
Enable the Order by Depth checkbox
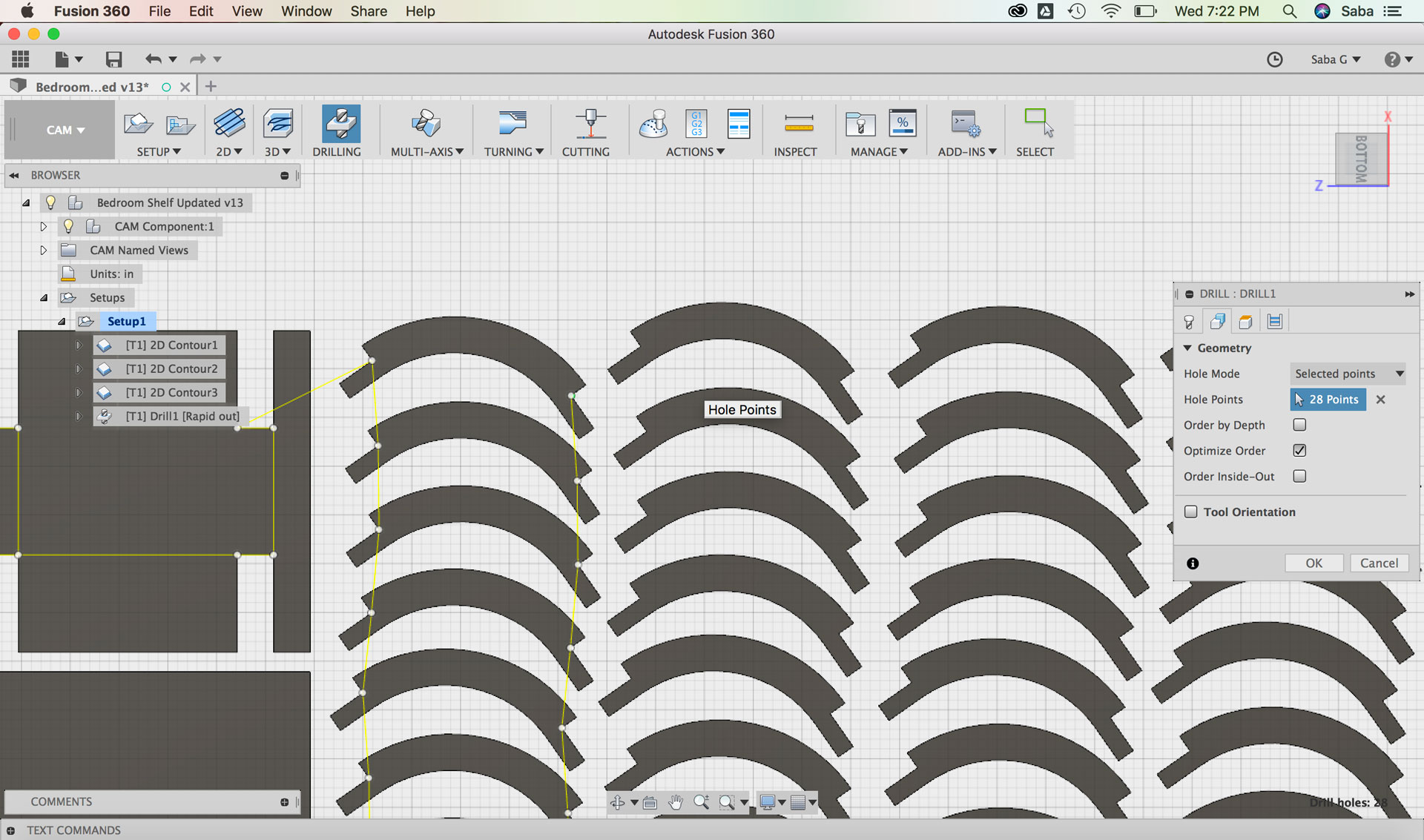(1299, 425)
